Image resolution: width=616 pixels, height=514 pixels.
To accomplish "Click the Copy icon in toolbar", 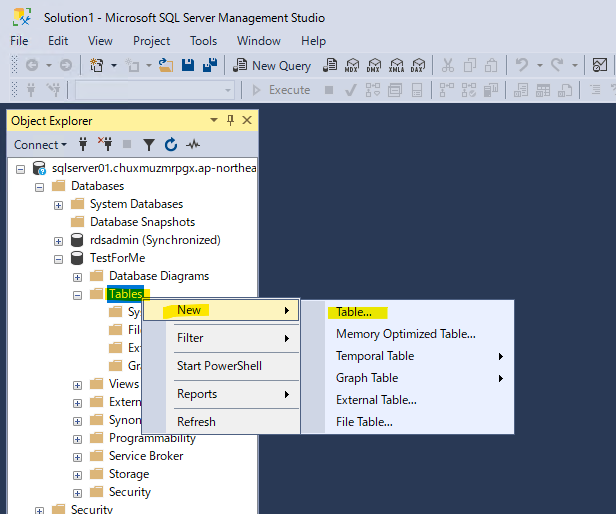I will 469,65.
